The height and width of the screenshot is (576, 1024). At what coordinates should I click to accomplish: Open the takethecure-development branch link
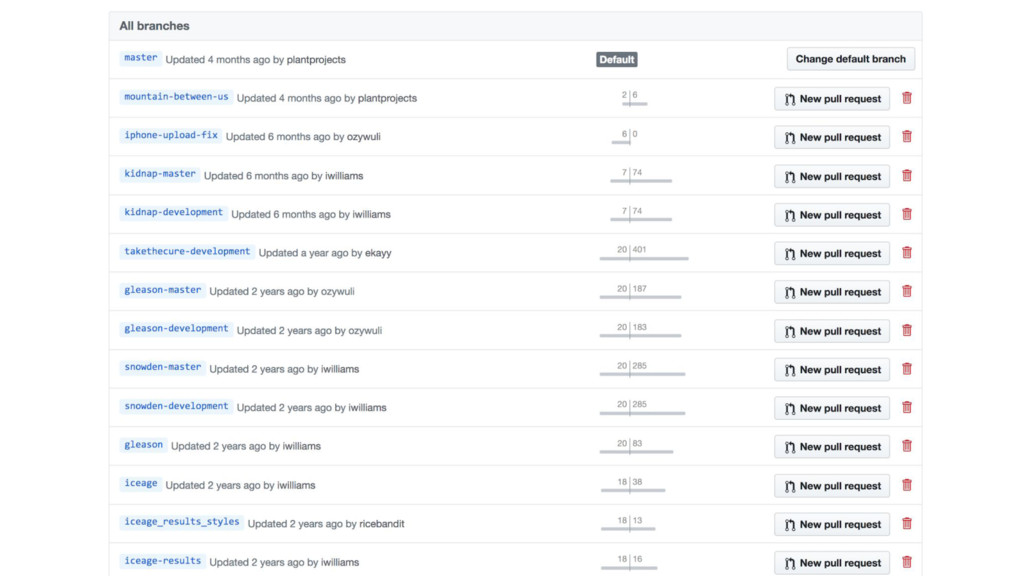point(187,251)
